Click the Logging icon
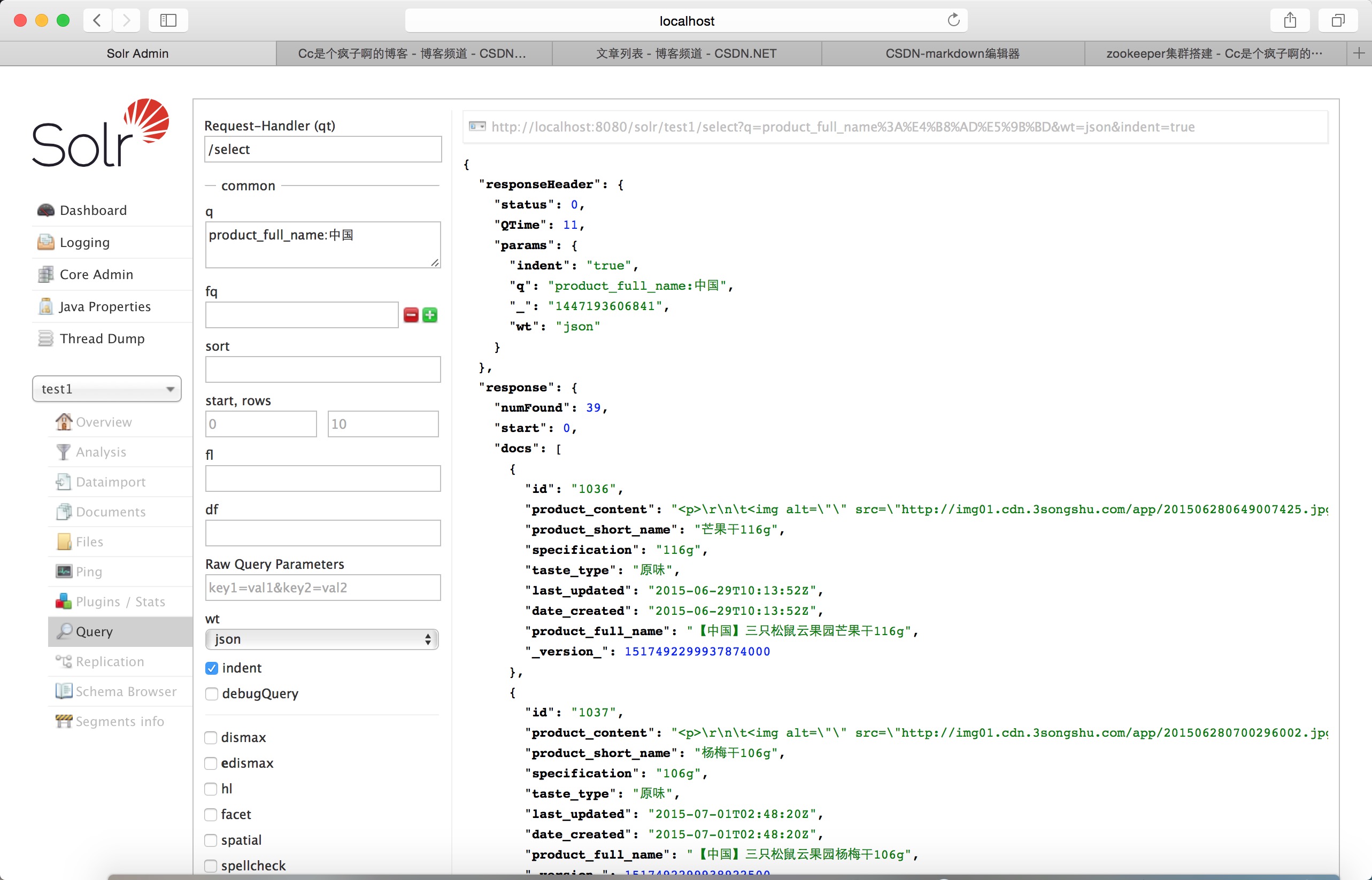Image resolution: width=1372 pixels, height=880 pixels. pyautogui.click(x=45, y=242)
